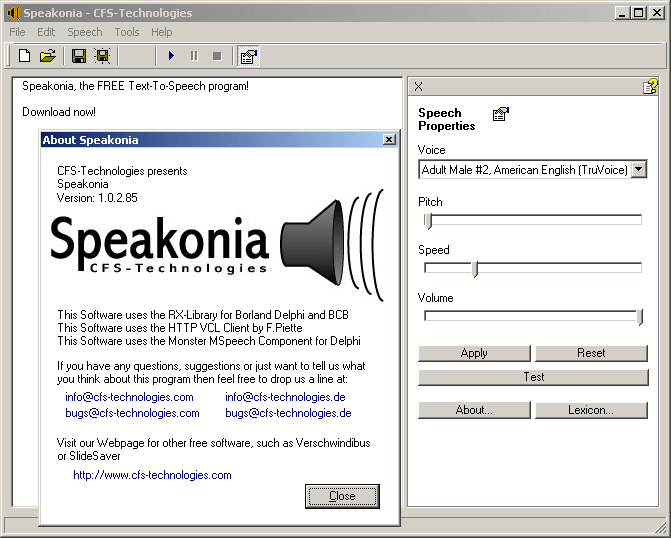Click the icon beside Speech Properties heading
The width and height of the screenshot is (671, 538).
click(501, 114)
